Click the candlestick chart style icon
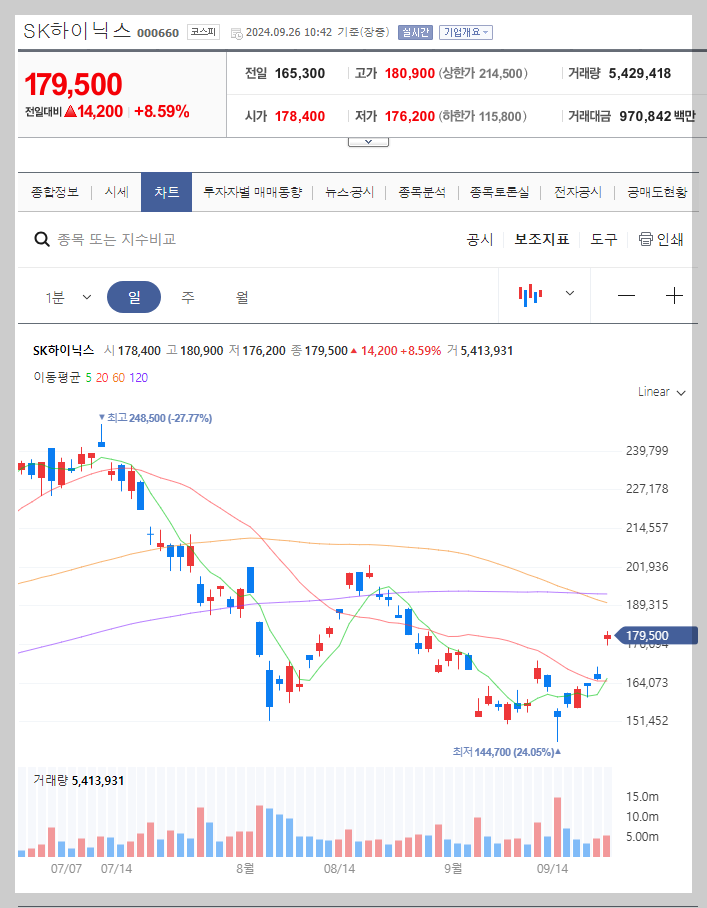 pyautogui.click(x=533, y=296)
